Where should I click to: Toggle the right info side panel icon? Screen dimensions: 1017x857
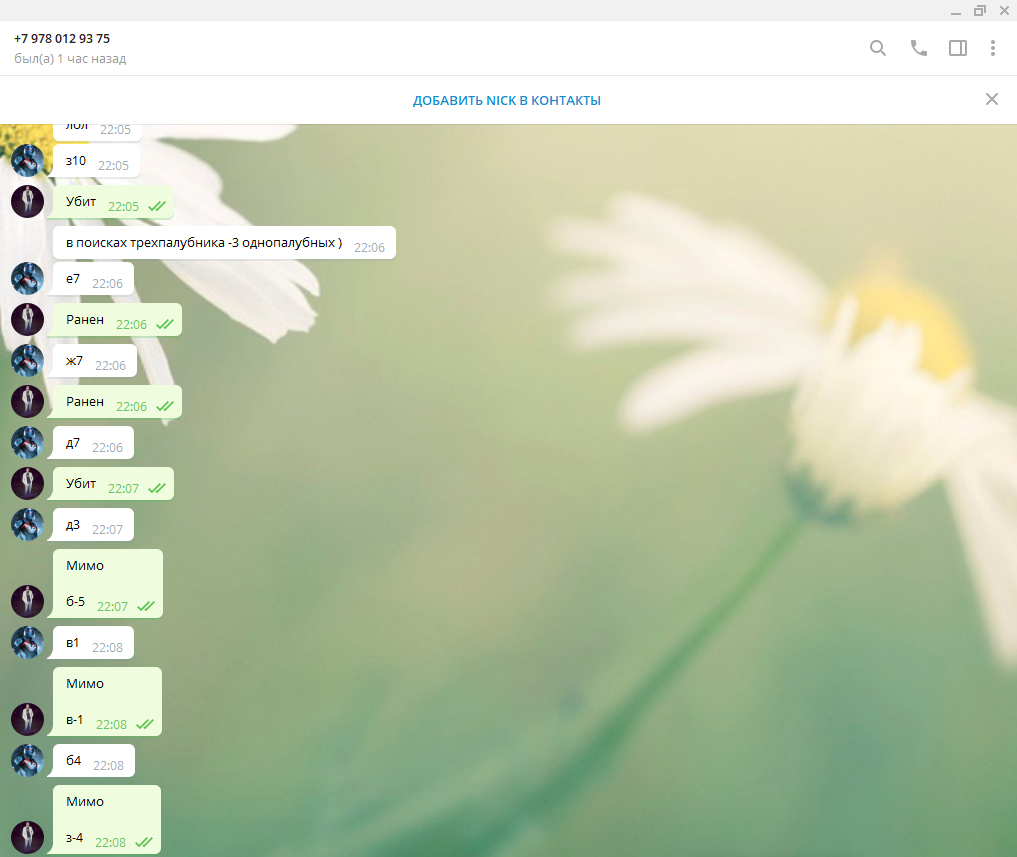pyautogui.click(x=958, y=48)
